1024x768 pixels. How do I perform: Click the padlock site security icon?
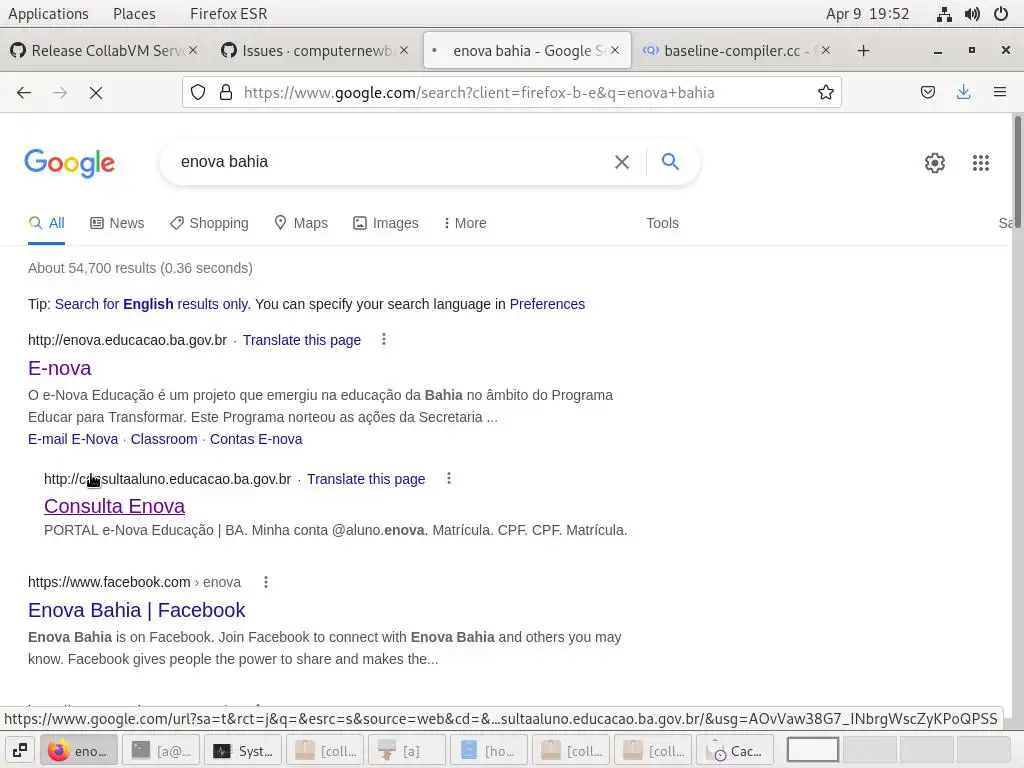click(x=226, y=93)
